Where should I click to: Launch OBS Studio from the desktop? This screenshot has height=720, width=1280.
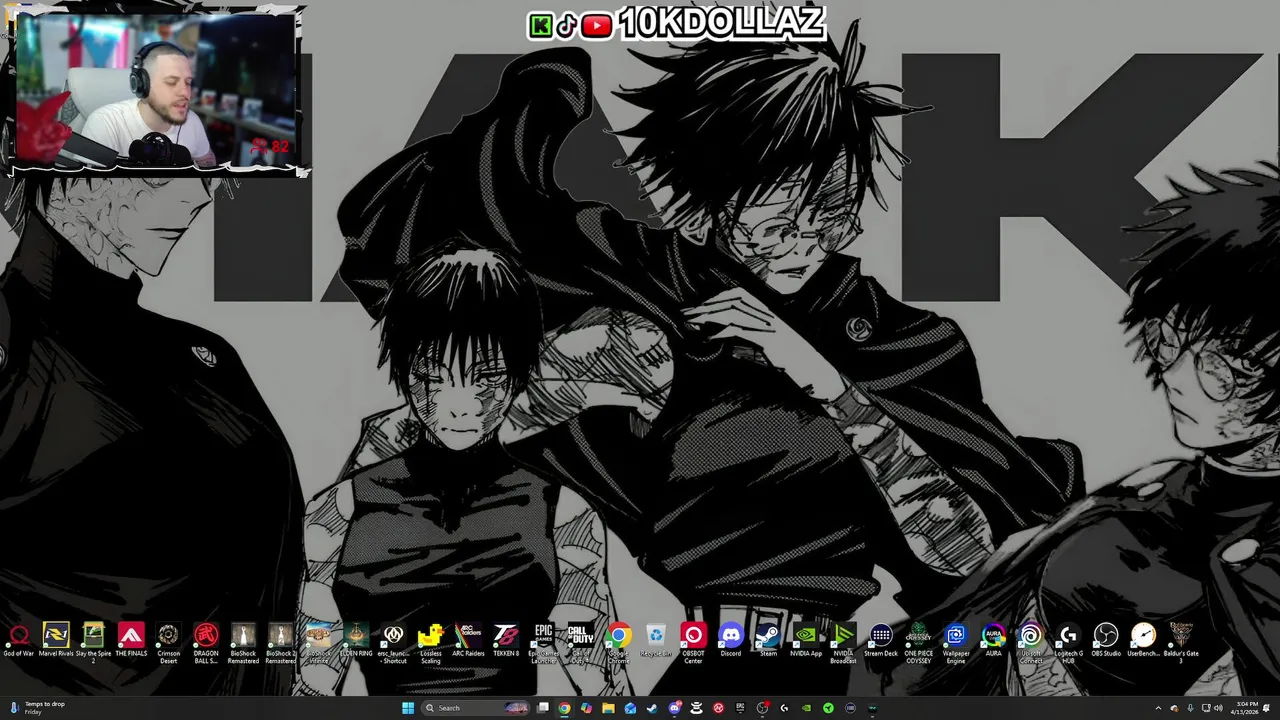(x=1106, y=640)
